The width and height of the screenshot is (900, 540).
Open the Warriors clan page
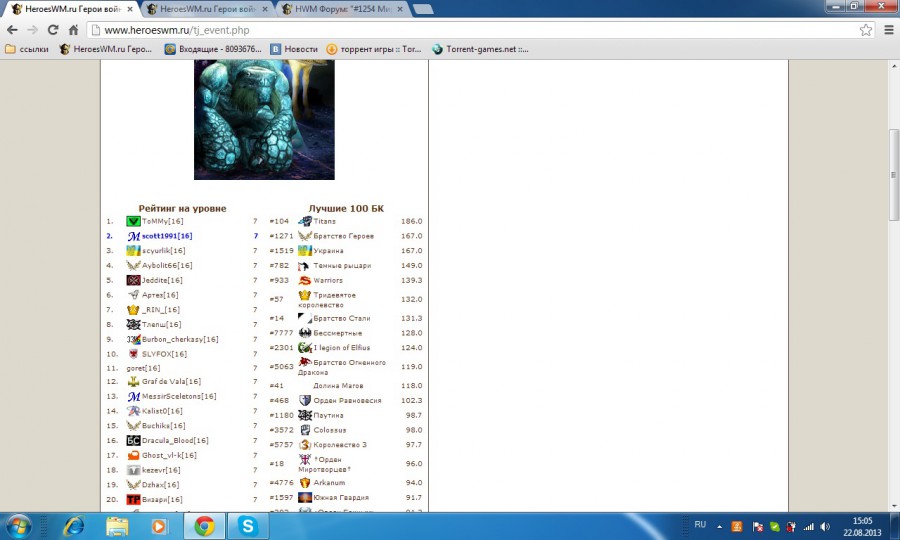click(x=328, y=280)
